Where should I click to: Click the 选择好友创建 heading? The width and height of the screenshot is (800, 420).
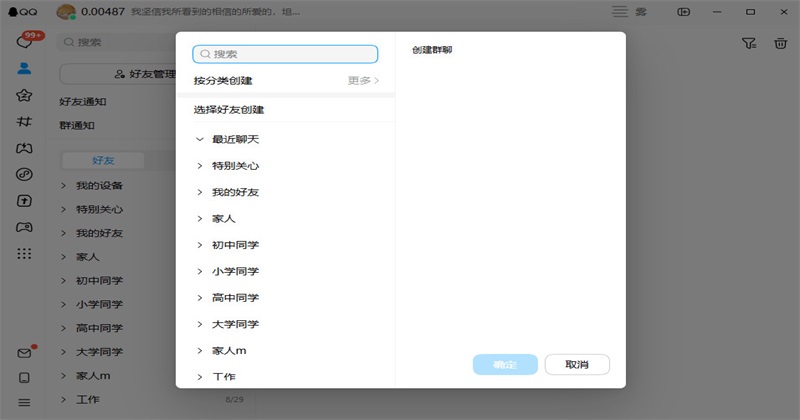tap(229, 110)
